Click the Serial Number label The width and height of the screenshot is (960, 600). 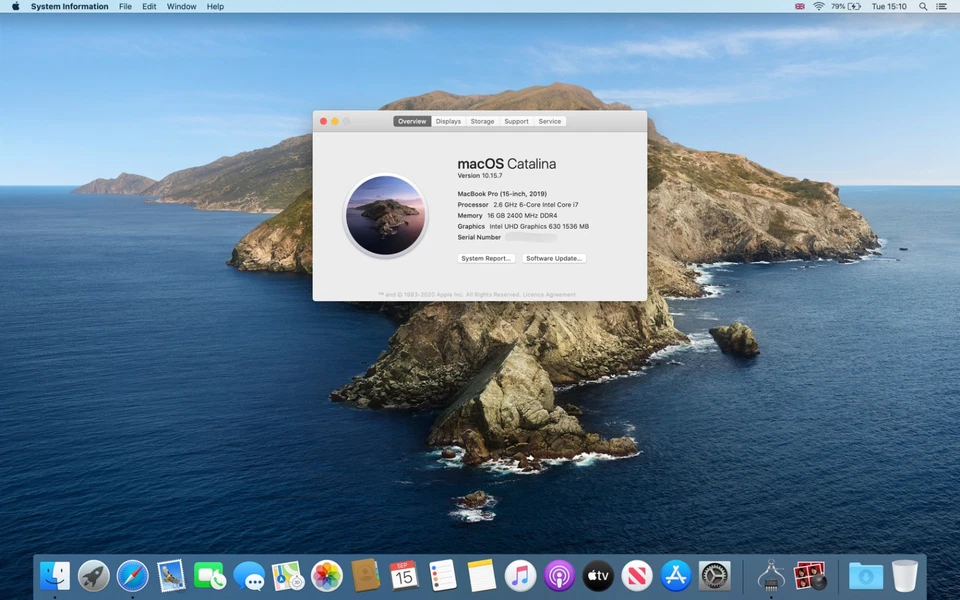click(479, 238)
